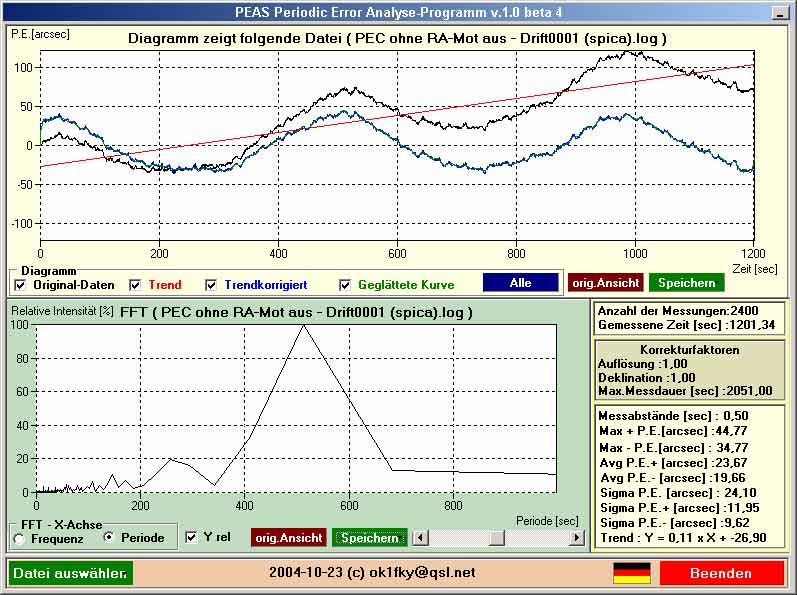Image resolution: width=797 pixels, height=595 pixels.
Task: Quit the program with Beenden
Action: [721, 573]
